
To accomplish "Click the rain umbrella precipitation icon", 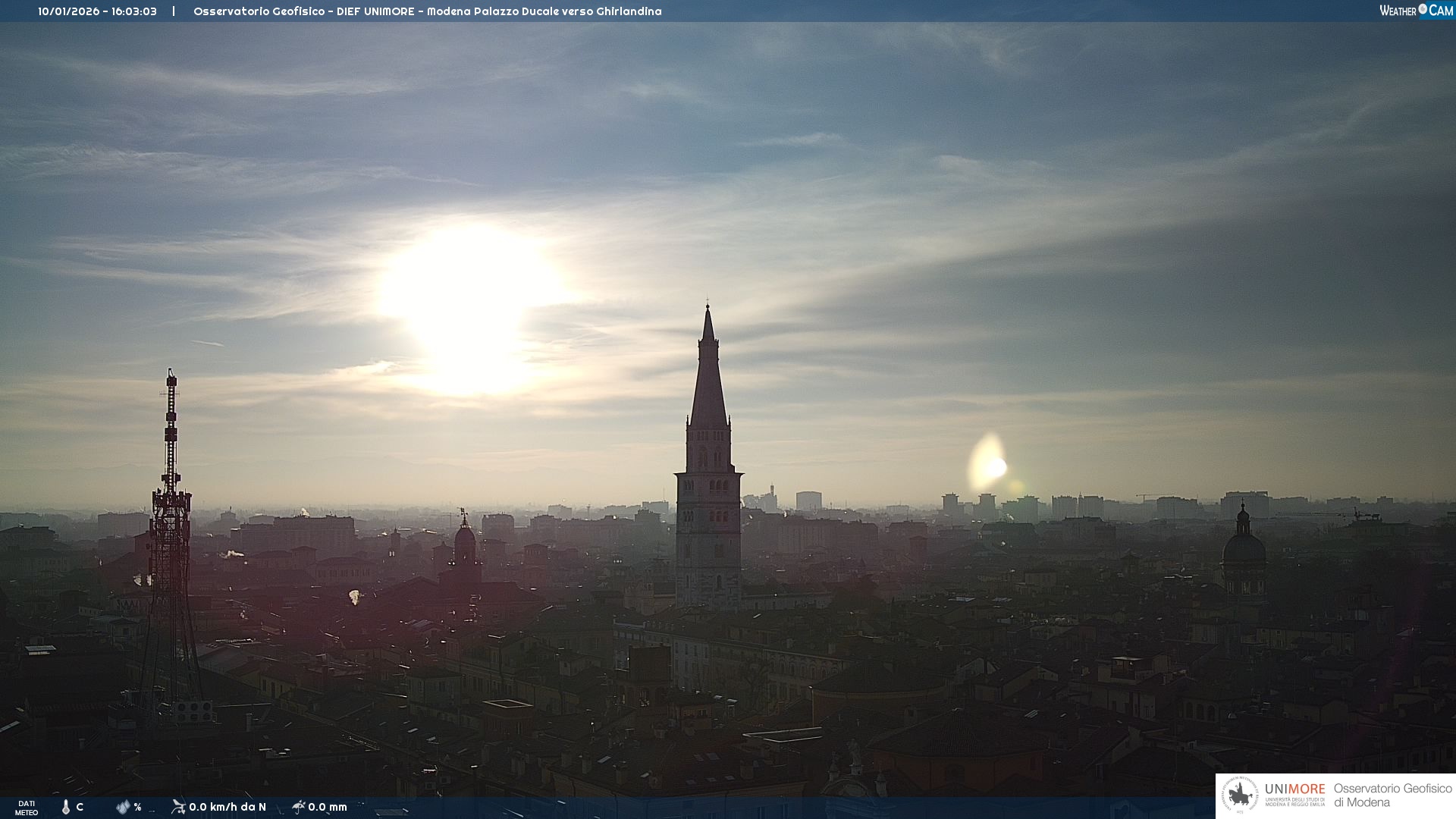I will click(298, 807).
